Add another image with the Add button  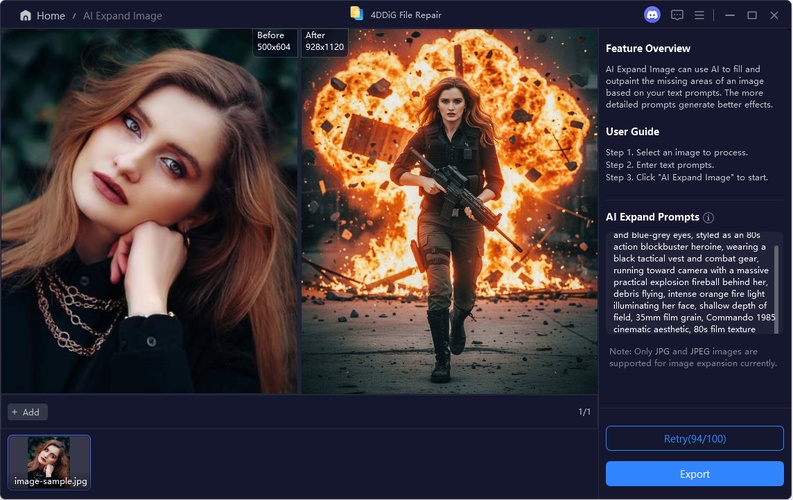[x=27, y=412]
